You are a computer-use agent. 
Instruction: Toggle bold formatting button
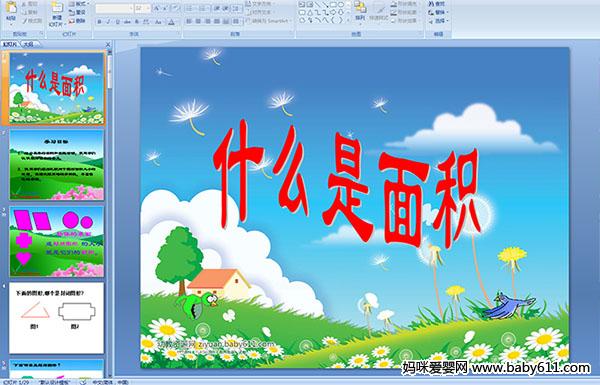coord(99,22)
